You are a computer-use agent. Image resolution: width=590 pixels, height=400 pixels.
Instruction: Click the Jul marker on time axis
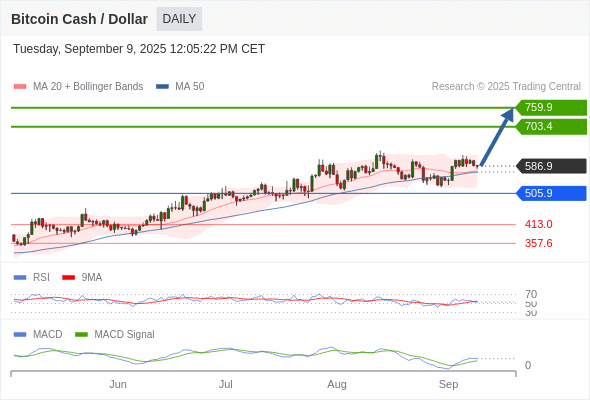pos(226,384)
